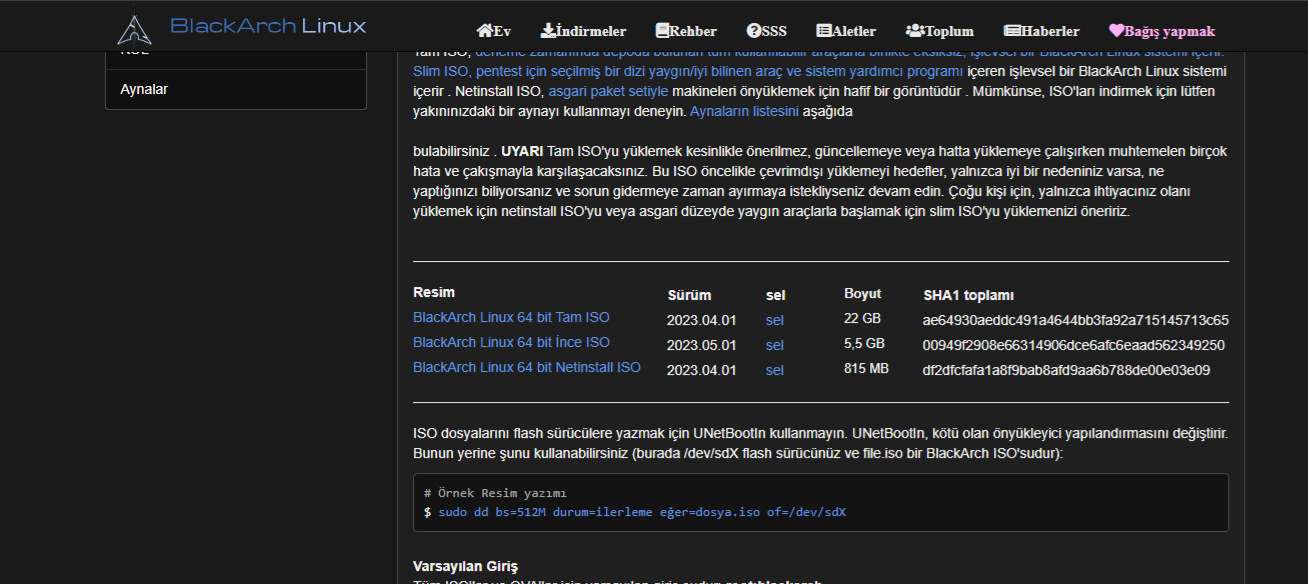
Task: Open BlackArch Linux 64 bit İnce ISO link
Action: click(511, 342)
